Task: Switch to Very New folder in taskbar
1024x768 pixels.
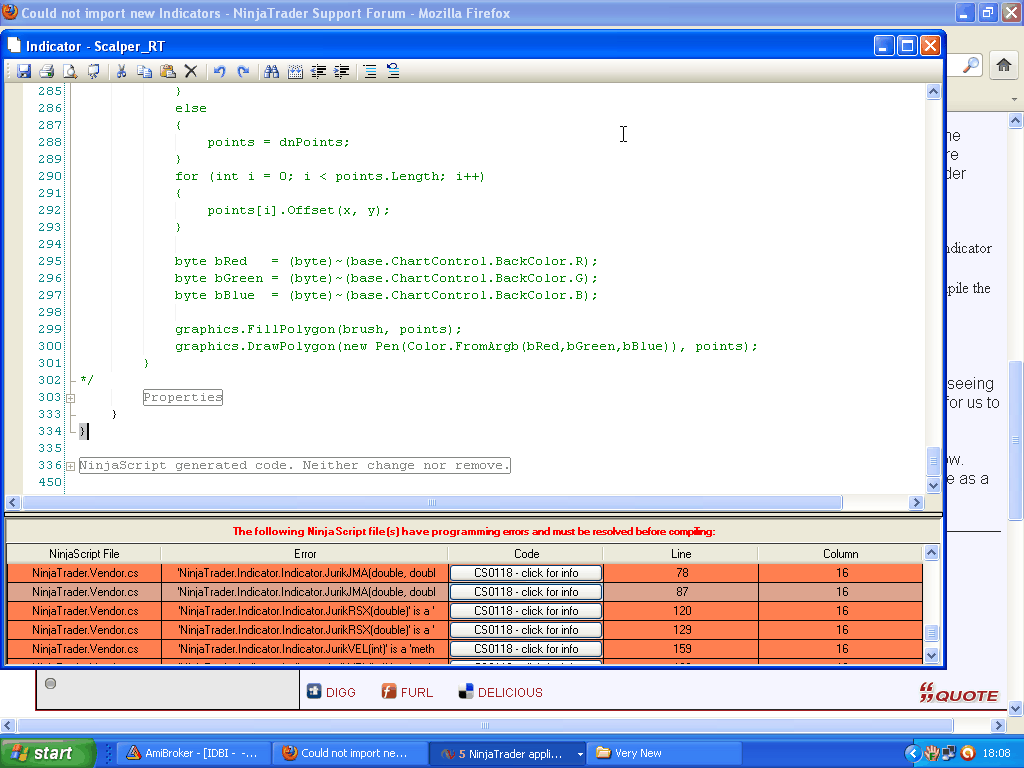Action: click(664, 753)
